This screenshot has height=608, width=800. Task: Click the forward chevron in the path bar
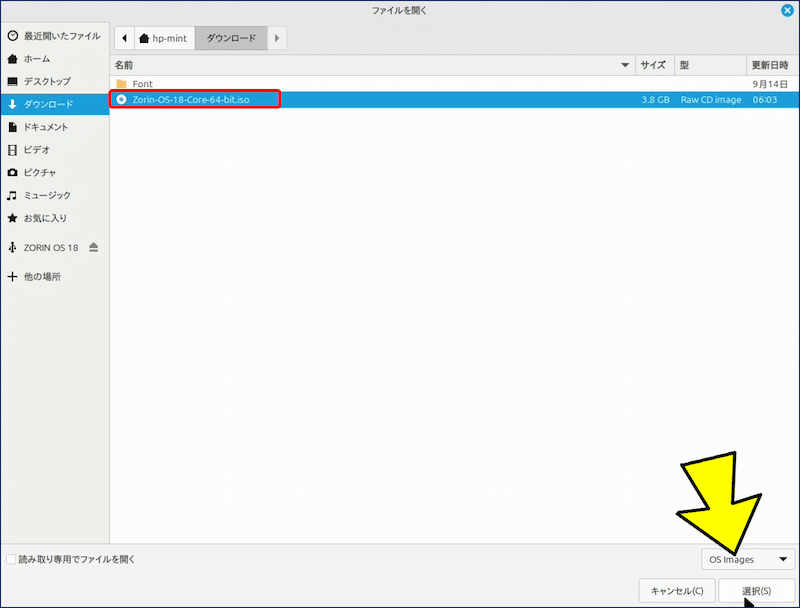click(x=277, y=37)
